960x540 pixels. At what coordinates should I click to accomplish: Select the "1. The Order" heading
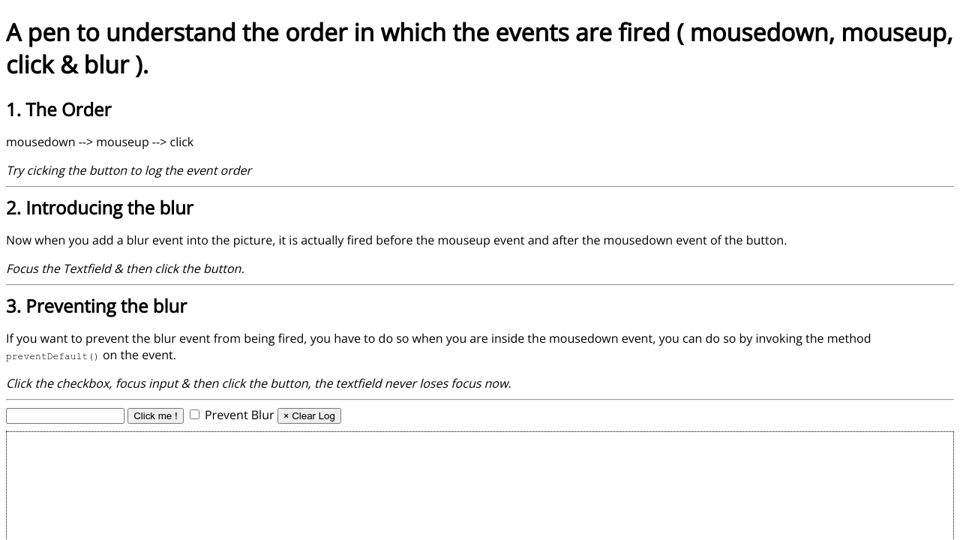click(59, 110)
